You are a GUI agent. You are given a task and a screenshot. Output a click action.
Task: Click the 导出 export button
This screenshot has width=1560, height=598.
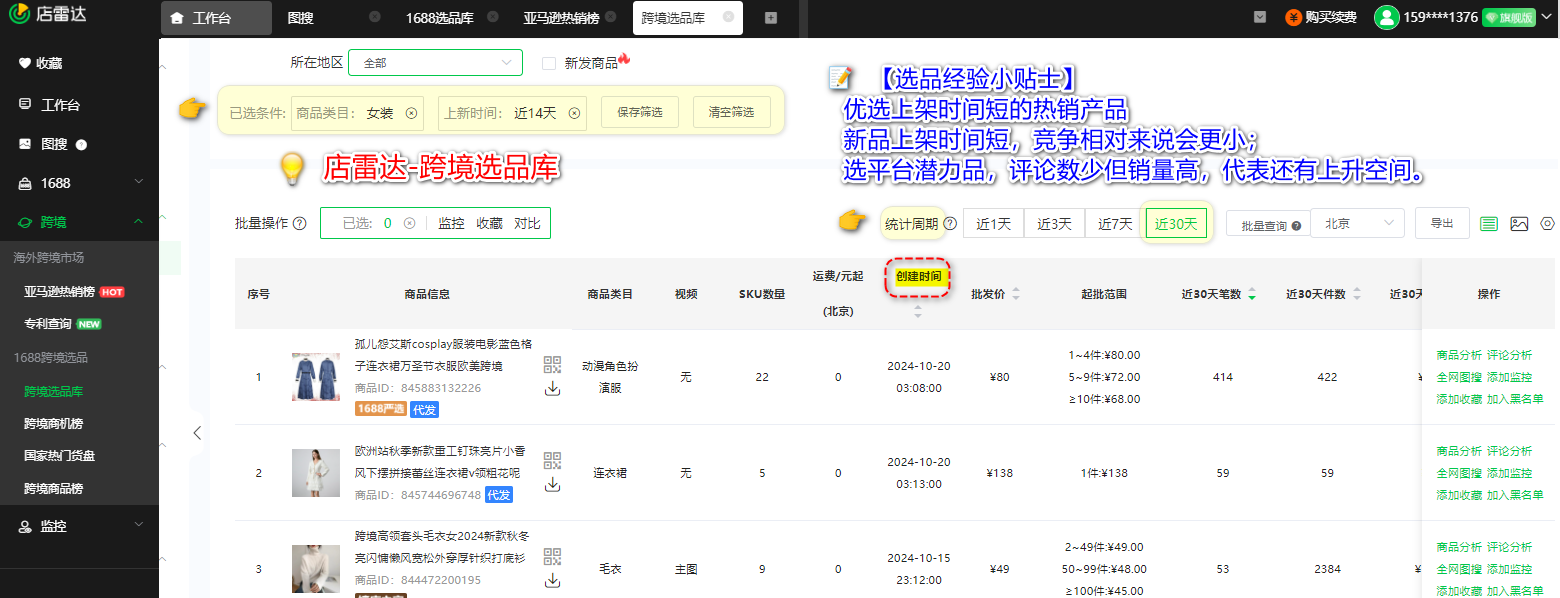[x=1441, y=224]
